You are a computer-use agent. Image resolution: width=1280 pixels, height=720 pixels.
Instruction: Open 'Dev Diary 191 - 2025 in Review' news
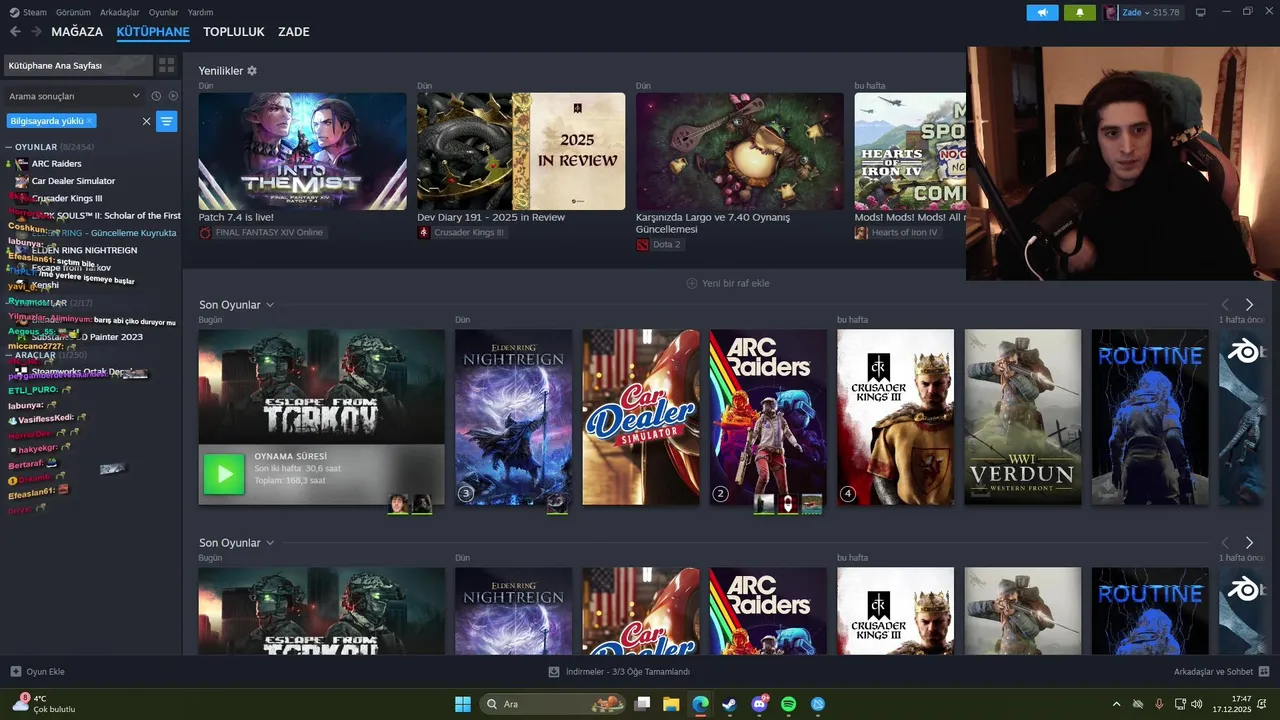[521, 151]
